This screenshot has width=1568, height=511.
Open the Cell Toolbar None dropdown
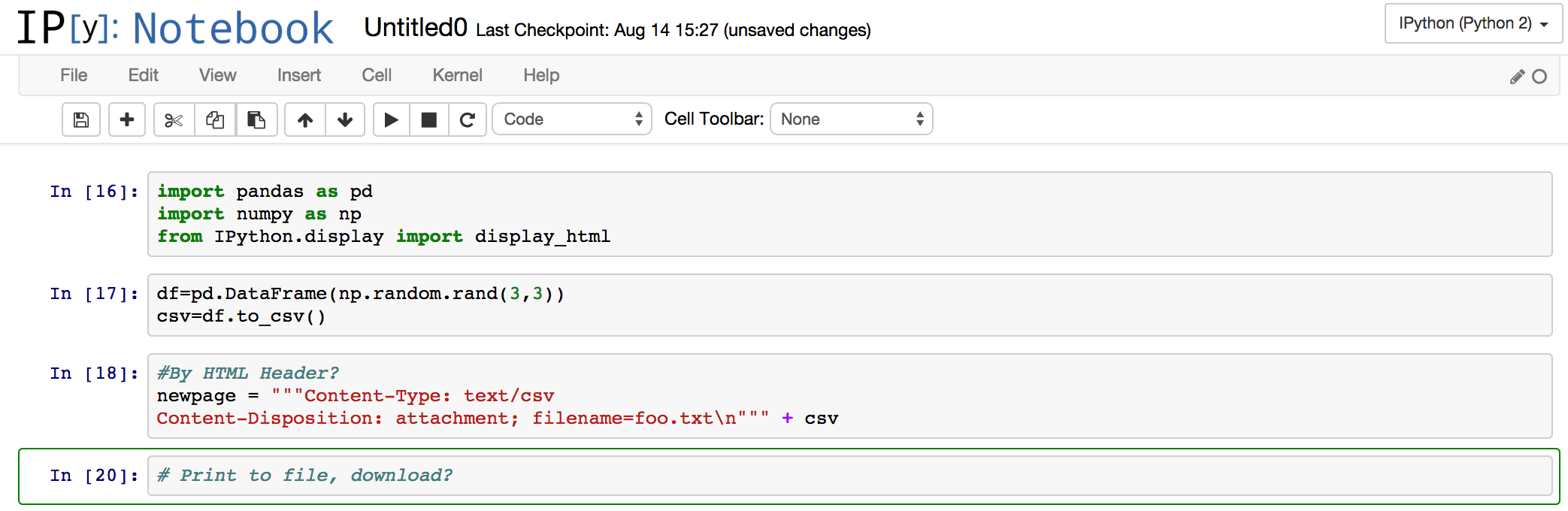(852, 119)
